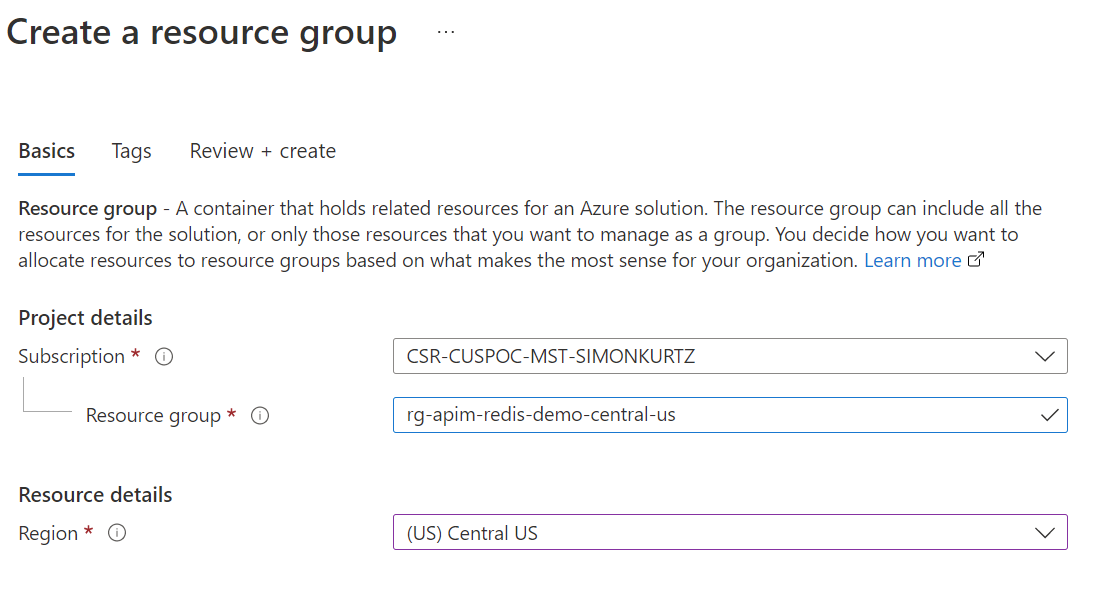Click the Create a resource group title

coord(202,33)
